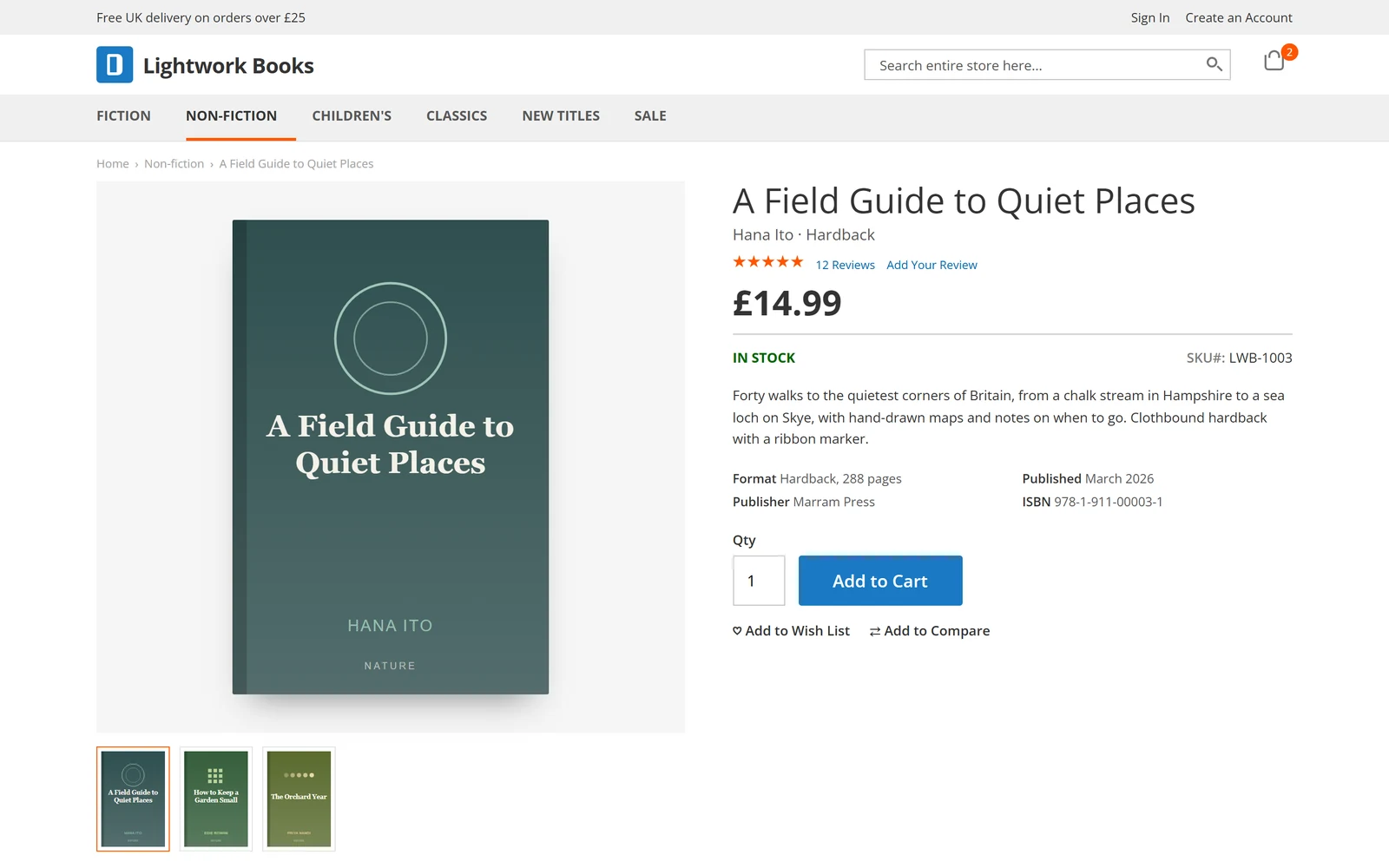Select The Orchard Year thumbnail

(299, 799)
